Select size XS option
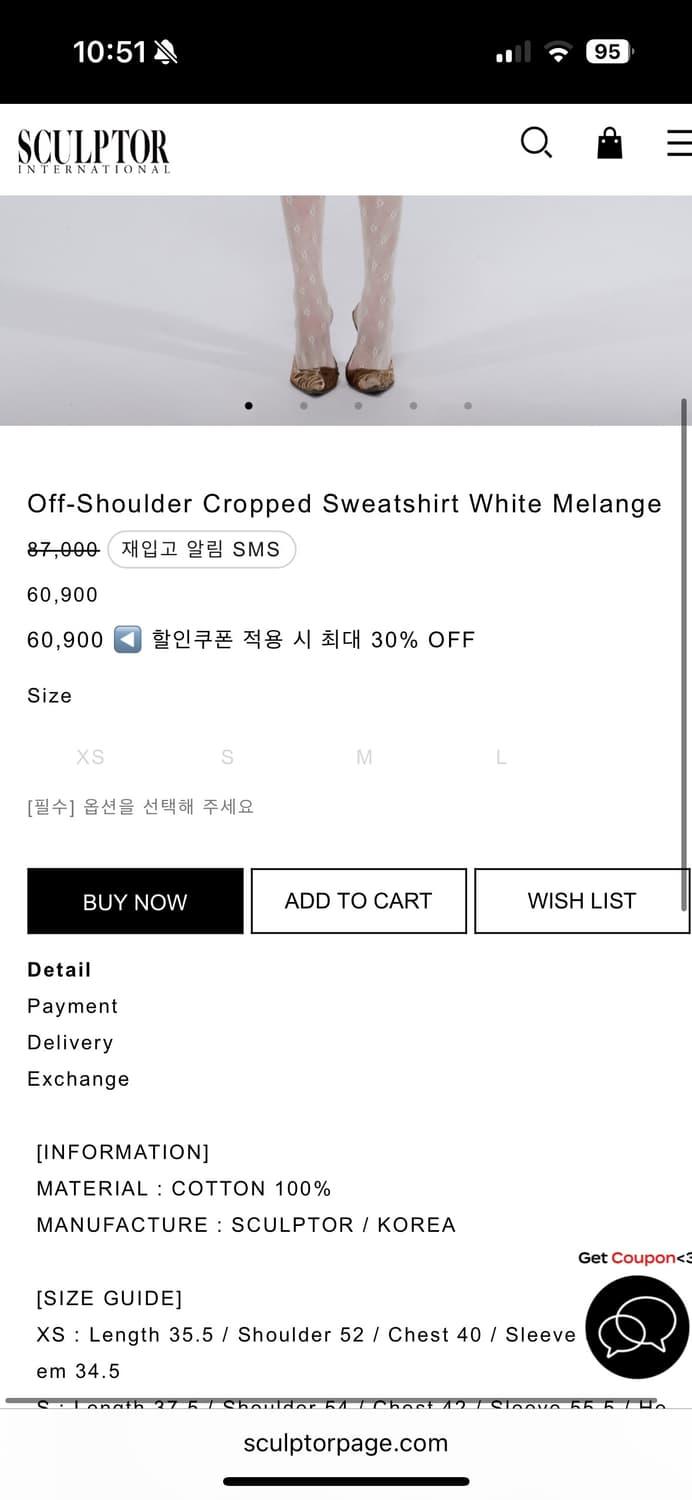The image size is (692, 1500). (x=90, y=758)
